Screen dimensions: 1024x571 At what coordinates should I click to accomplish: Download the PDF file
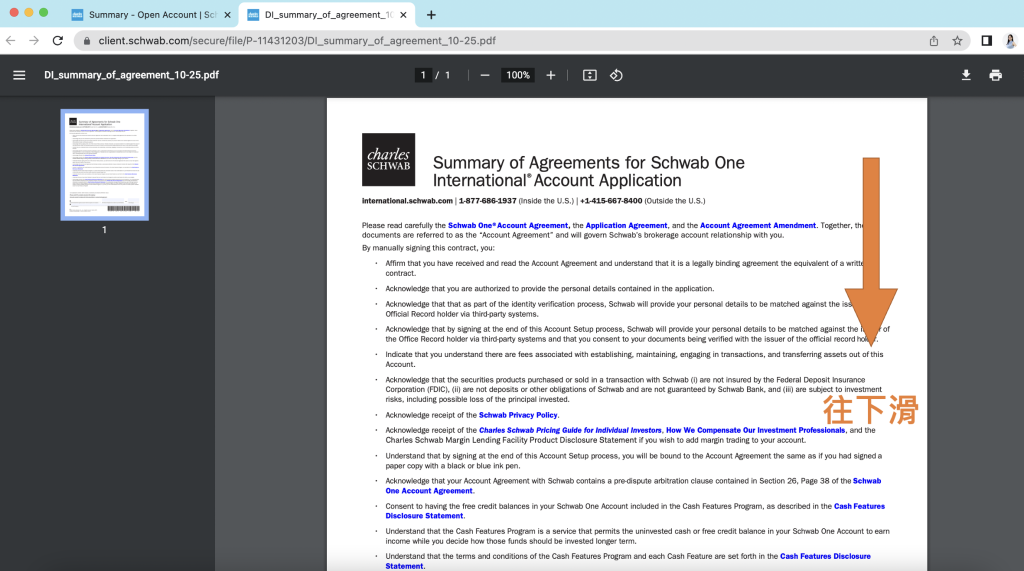(x=966, y=75)
